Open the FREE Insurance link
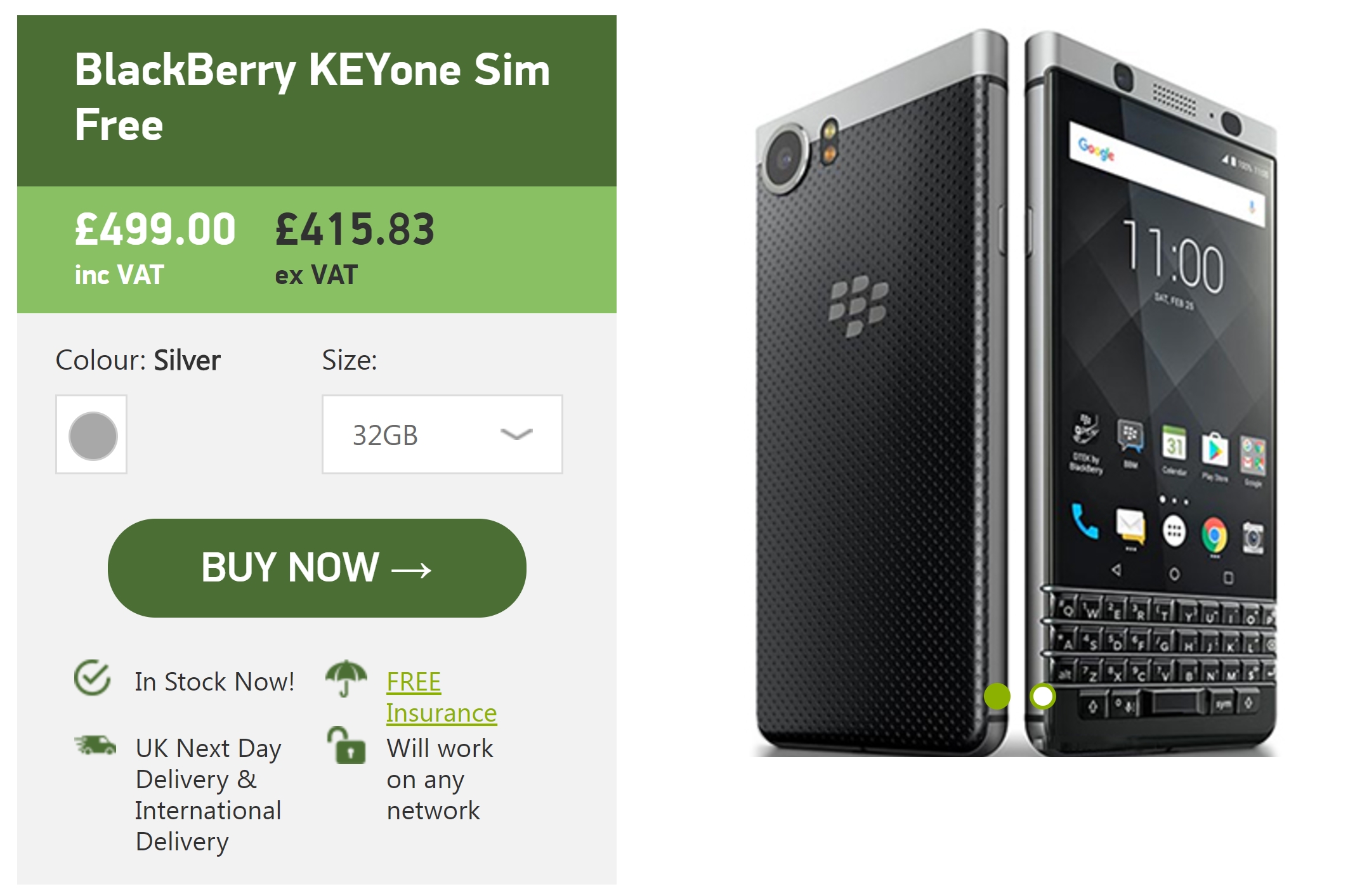Image resolution: width=1355 pixels, height=896 pixels. [x=442, y=698]
